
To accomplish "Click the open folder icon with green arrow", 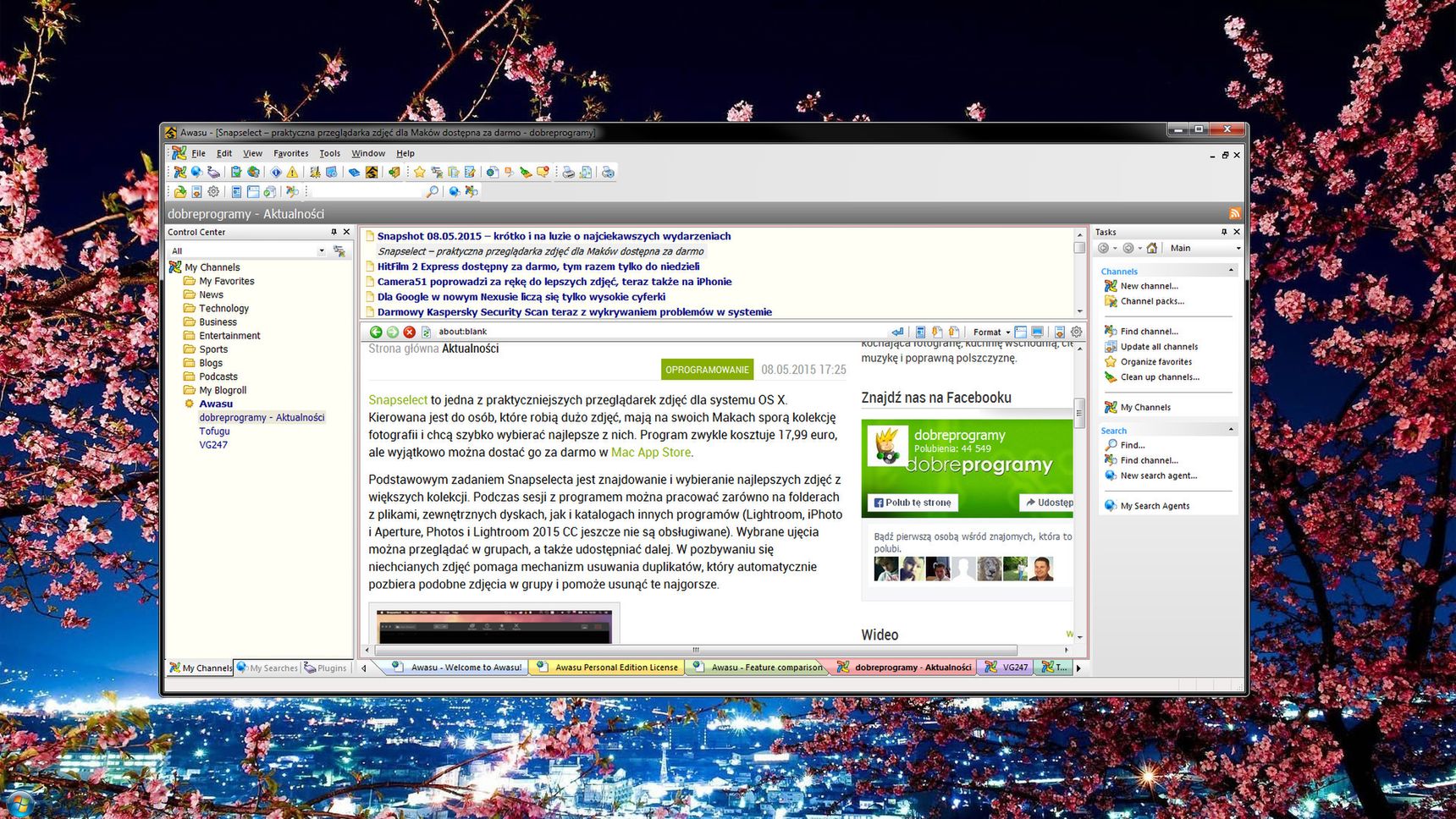I will pyautogui.click(x=179, y=191).
